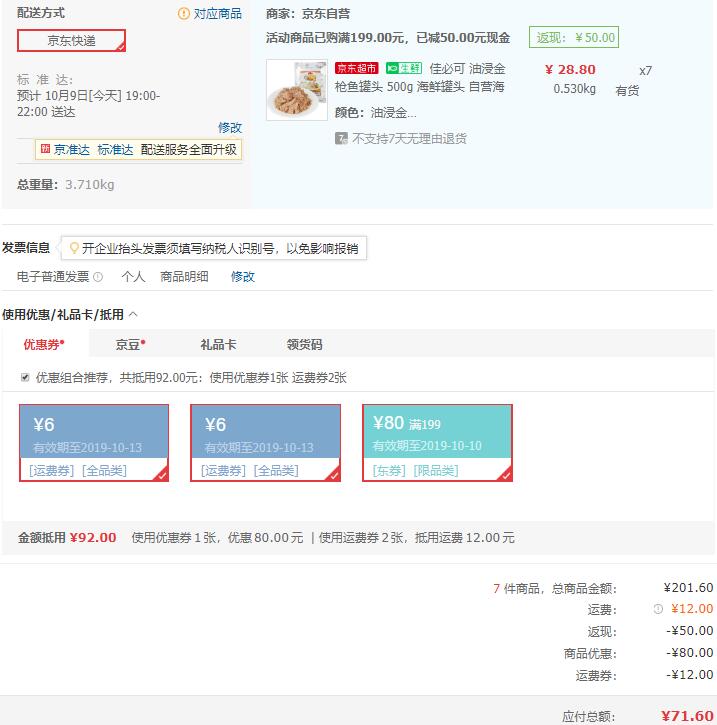Click the orange info icon beside 对应商品
This screenshot has width=717, height=725.
pos(184,14)
